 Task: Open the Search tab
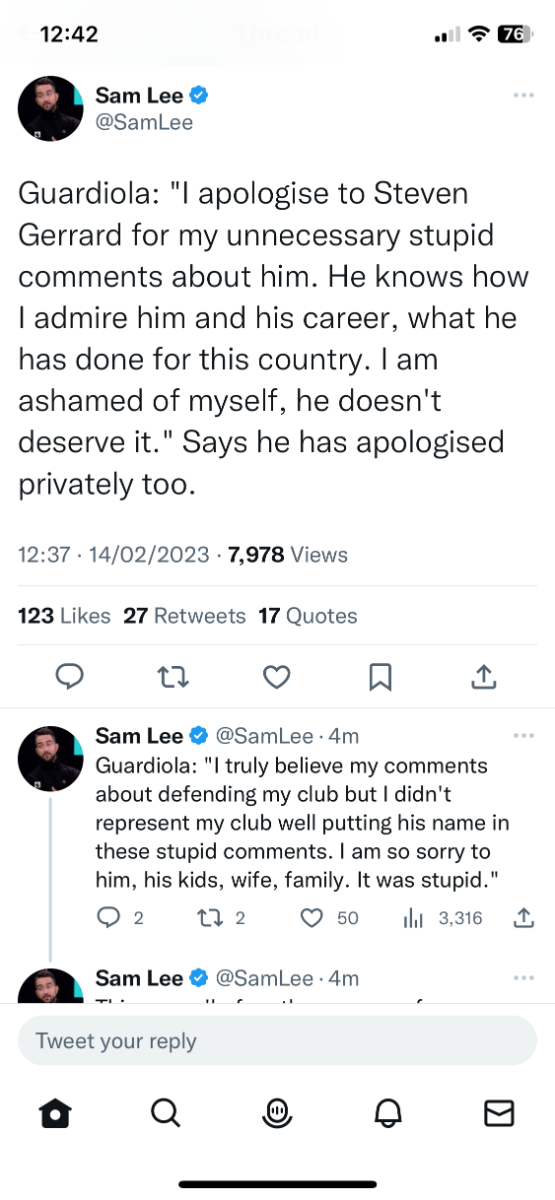click(x=166, y=1112)
